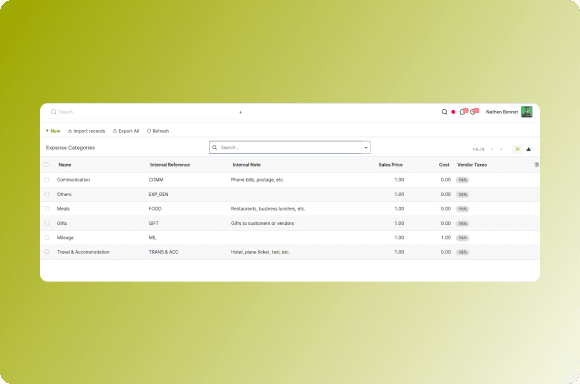Focus the top global Search field
Viewport: 580px width, 384px height.
pyautogui.click(x=142, y=112)
